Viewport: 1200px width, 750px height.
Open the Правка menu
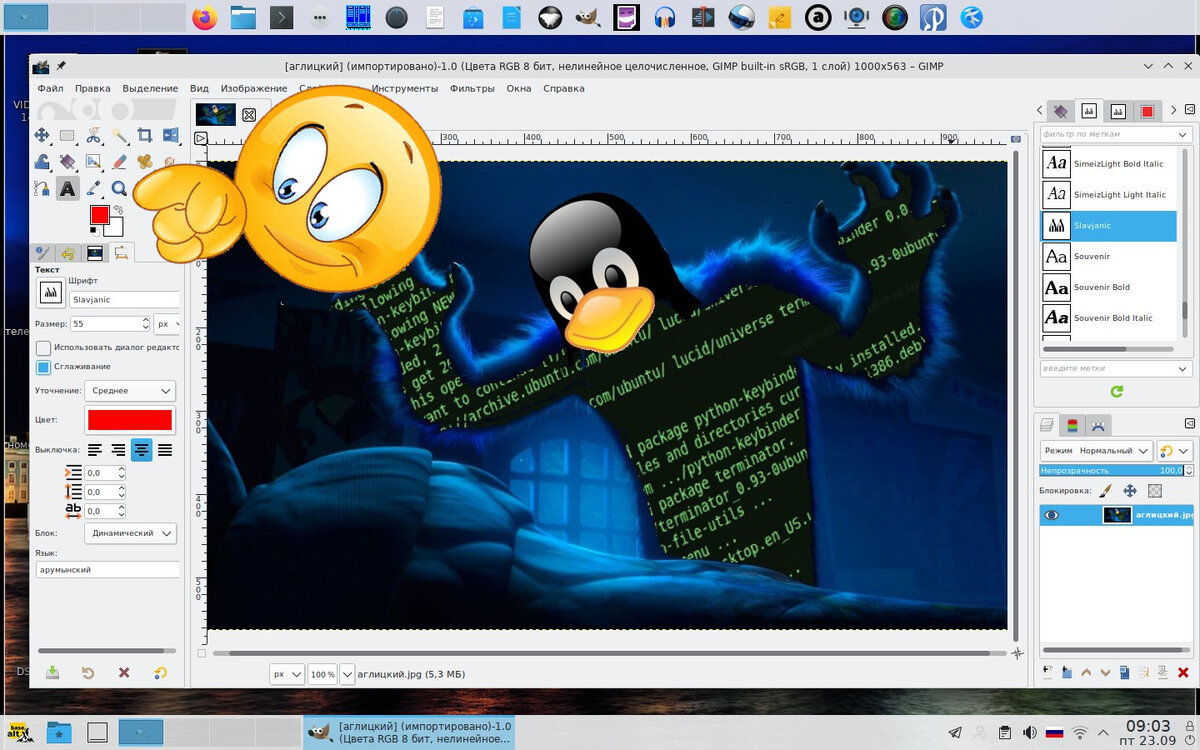point(92,88)
